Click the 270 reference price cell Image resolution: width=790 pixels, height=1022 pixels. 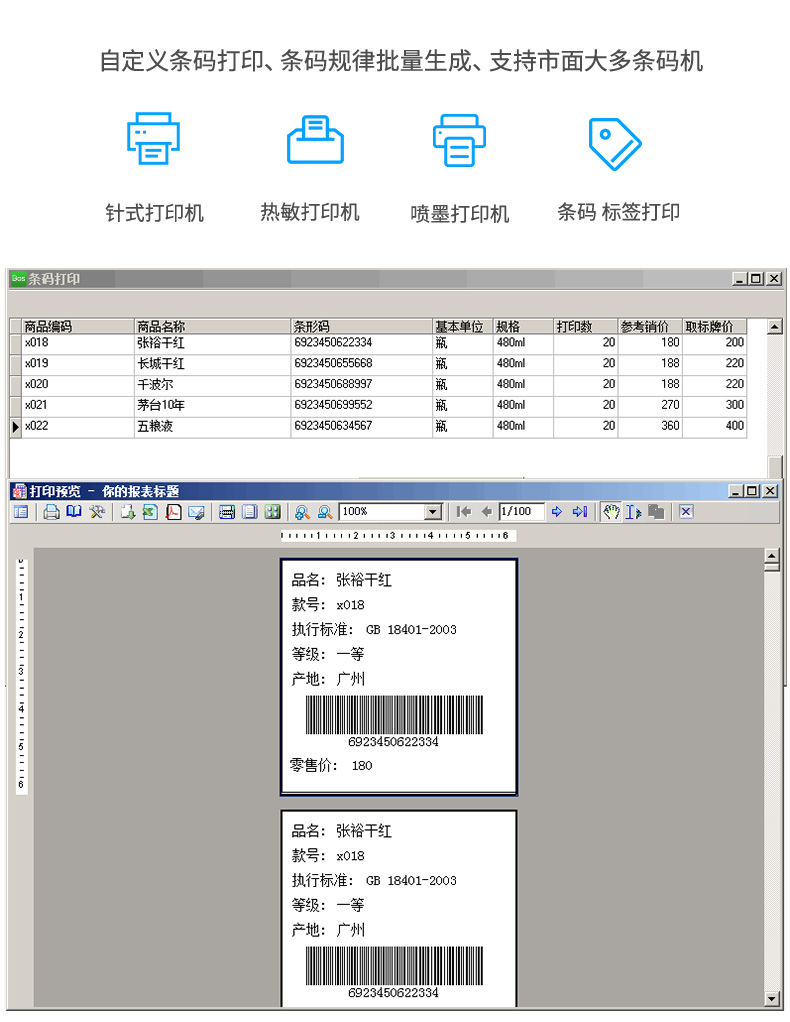click(650, 406)
